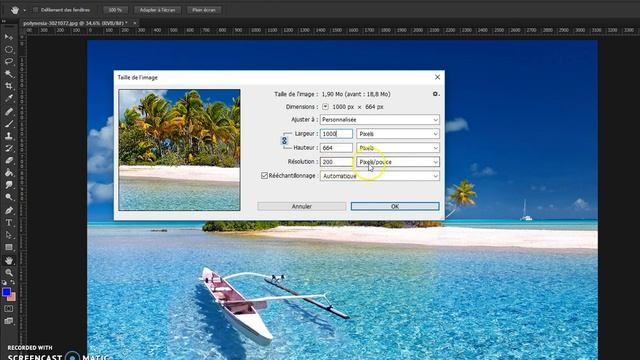640x360 pixels.
Task: Select the Lasso tool
Action: coord(9,62)
